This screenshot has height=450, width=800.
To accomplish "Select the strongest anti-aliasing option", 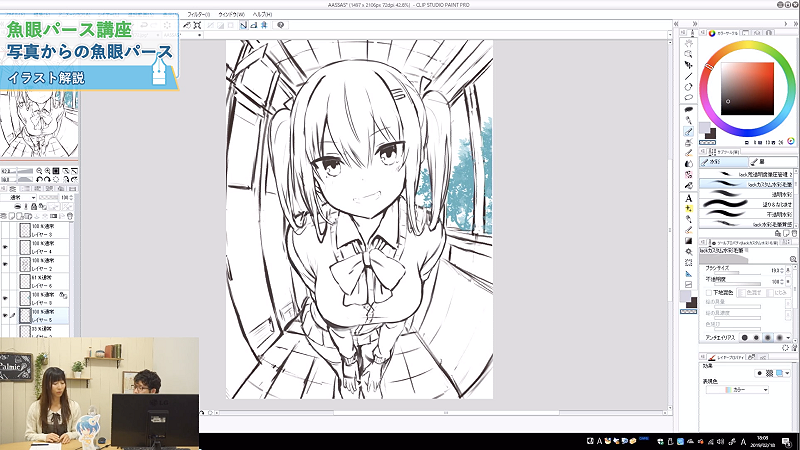I will (779, 338).
